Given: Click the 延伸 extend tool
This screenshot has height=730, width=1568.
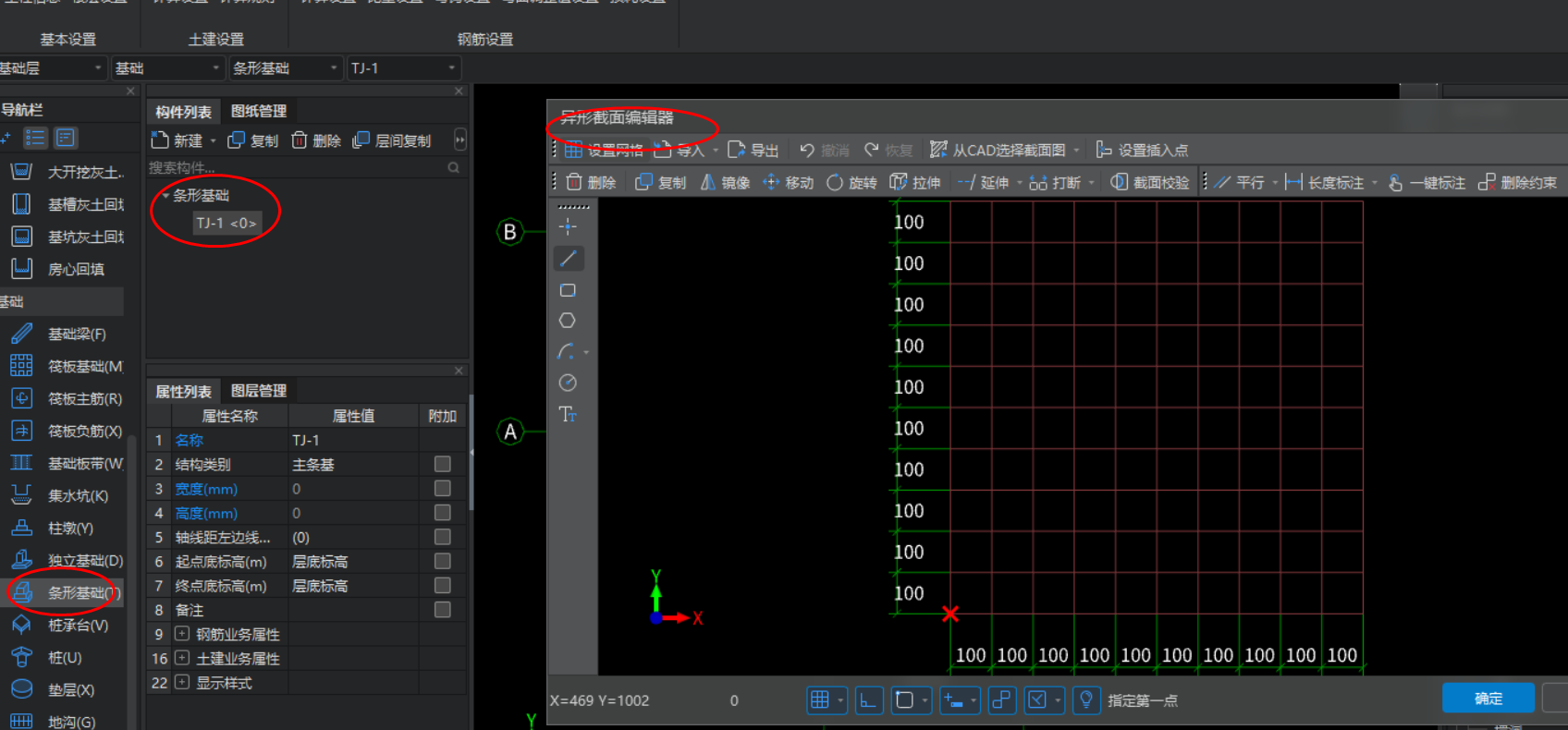Looking at the screenshot, I should [x=984, y=183].
